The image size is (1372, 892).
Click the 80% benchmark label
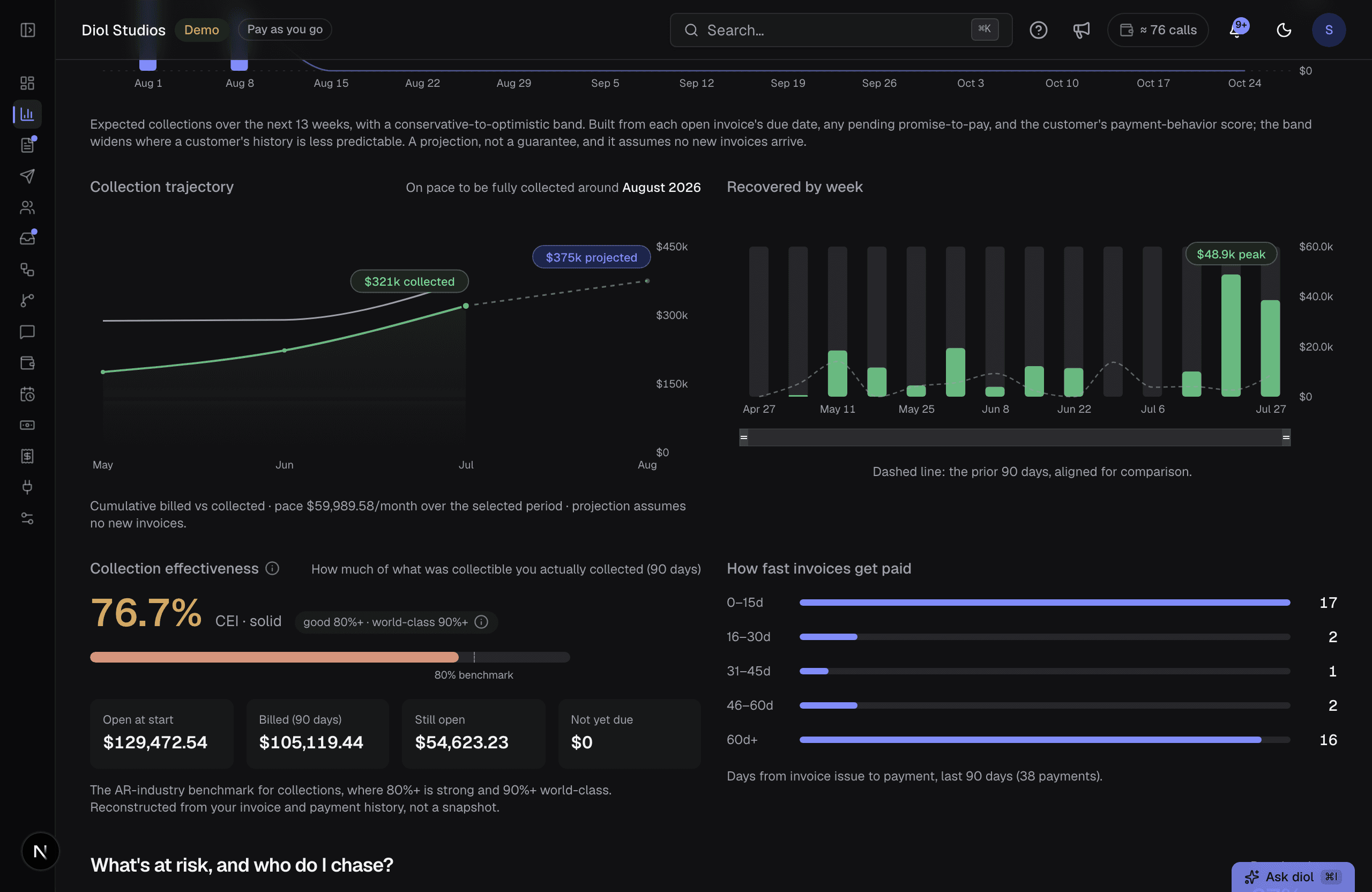pos(473,675)
